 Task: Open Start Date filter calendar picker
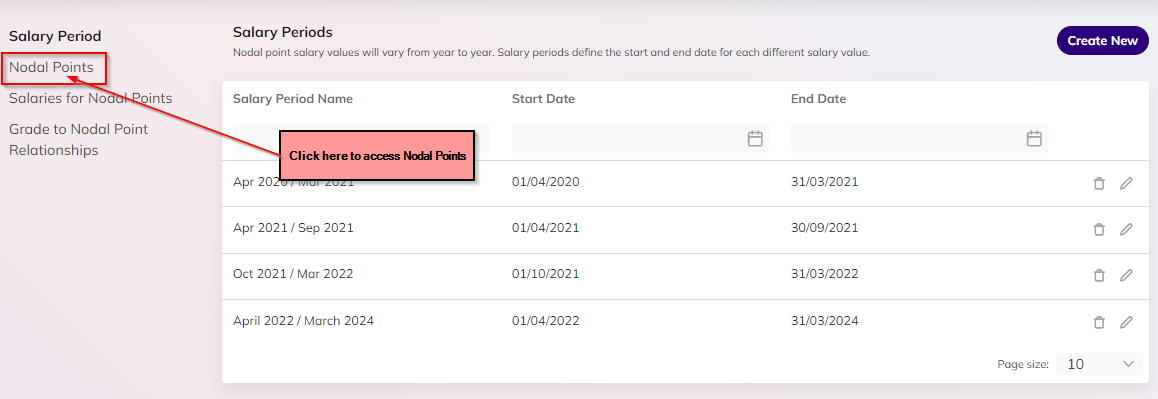755,138
